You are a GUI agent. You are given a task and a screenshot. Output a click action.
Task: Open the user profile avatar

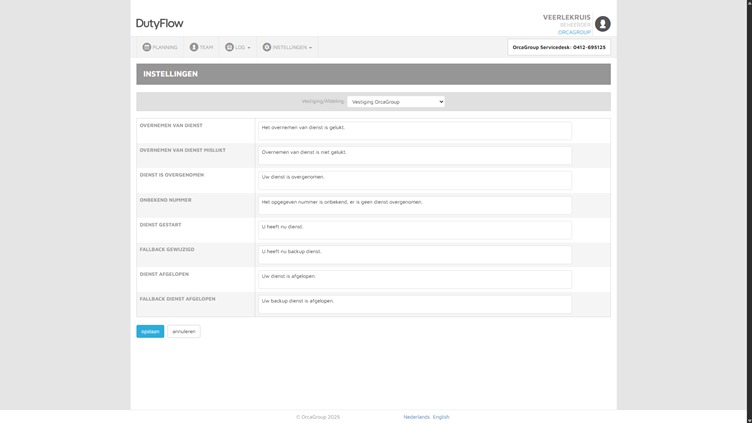click(603, 24)
